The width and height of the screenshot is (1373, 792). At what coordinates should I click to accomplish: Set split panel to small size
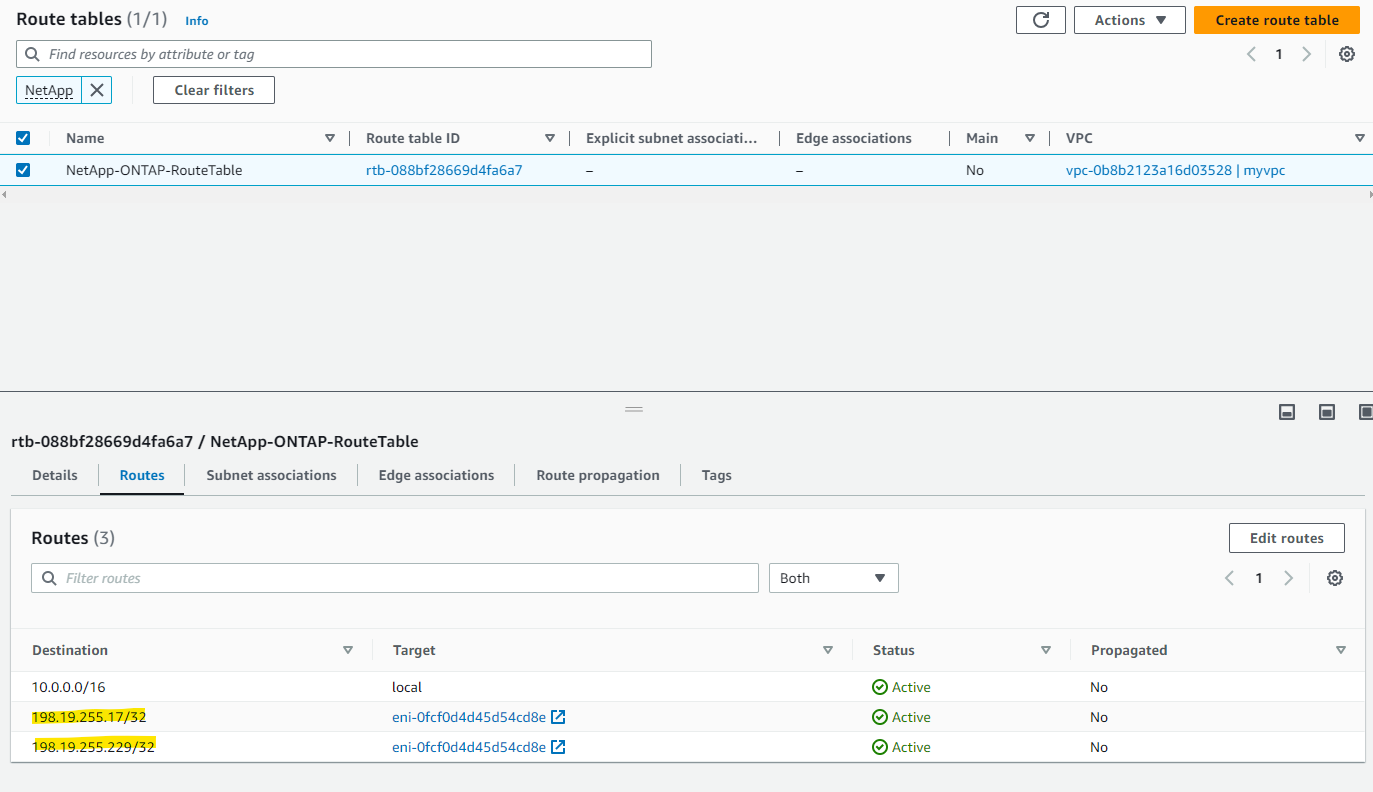tap(1288, 412)
